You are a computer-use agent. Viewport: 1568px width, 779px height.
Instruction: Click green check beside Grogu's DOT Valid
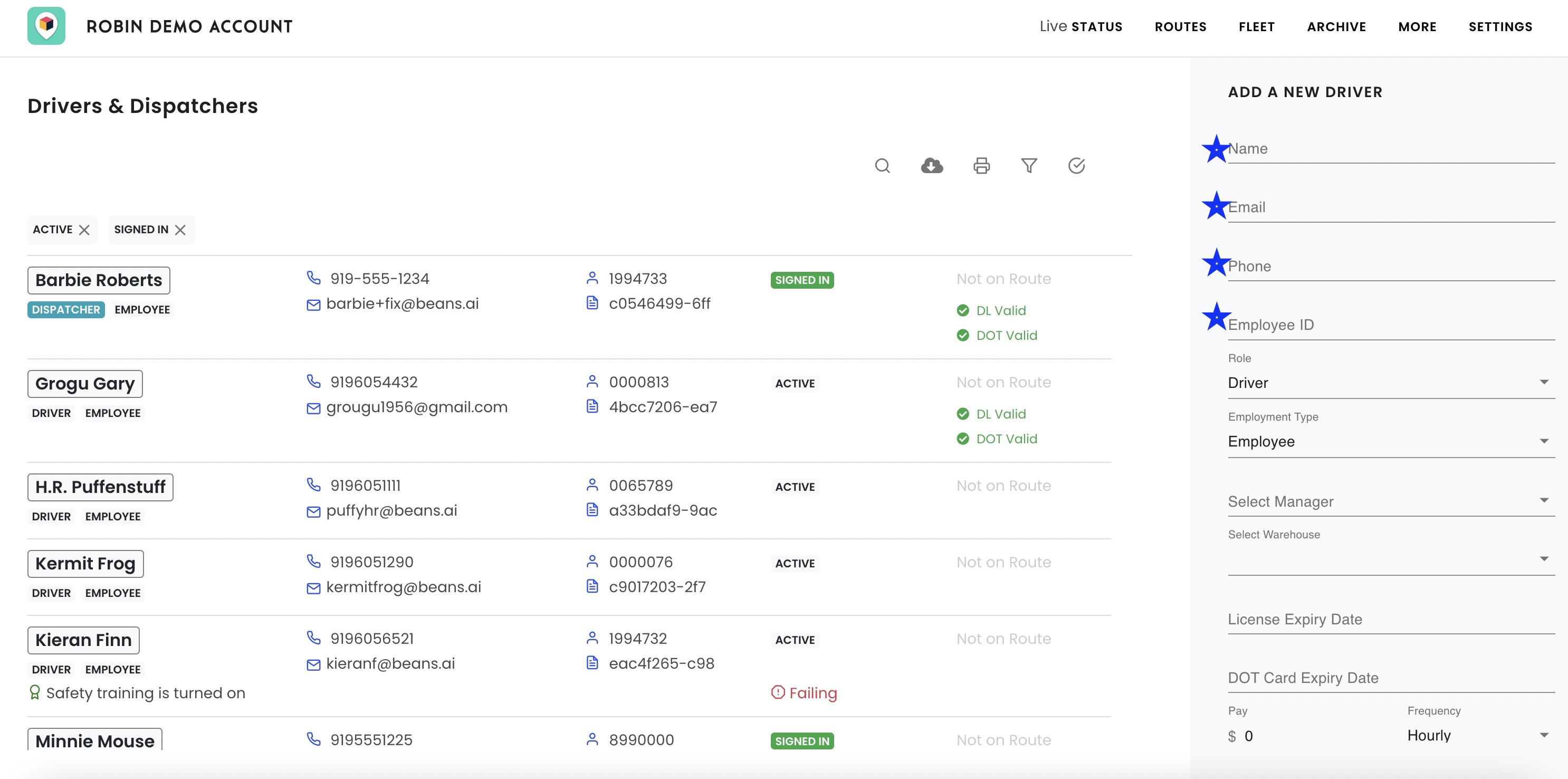click(x=962, y=439)
